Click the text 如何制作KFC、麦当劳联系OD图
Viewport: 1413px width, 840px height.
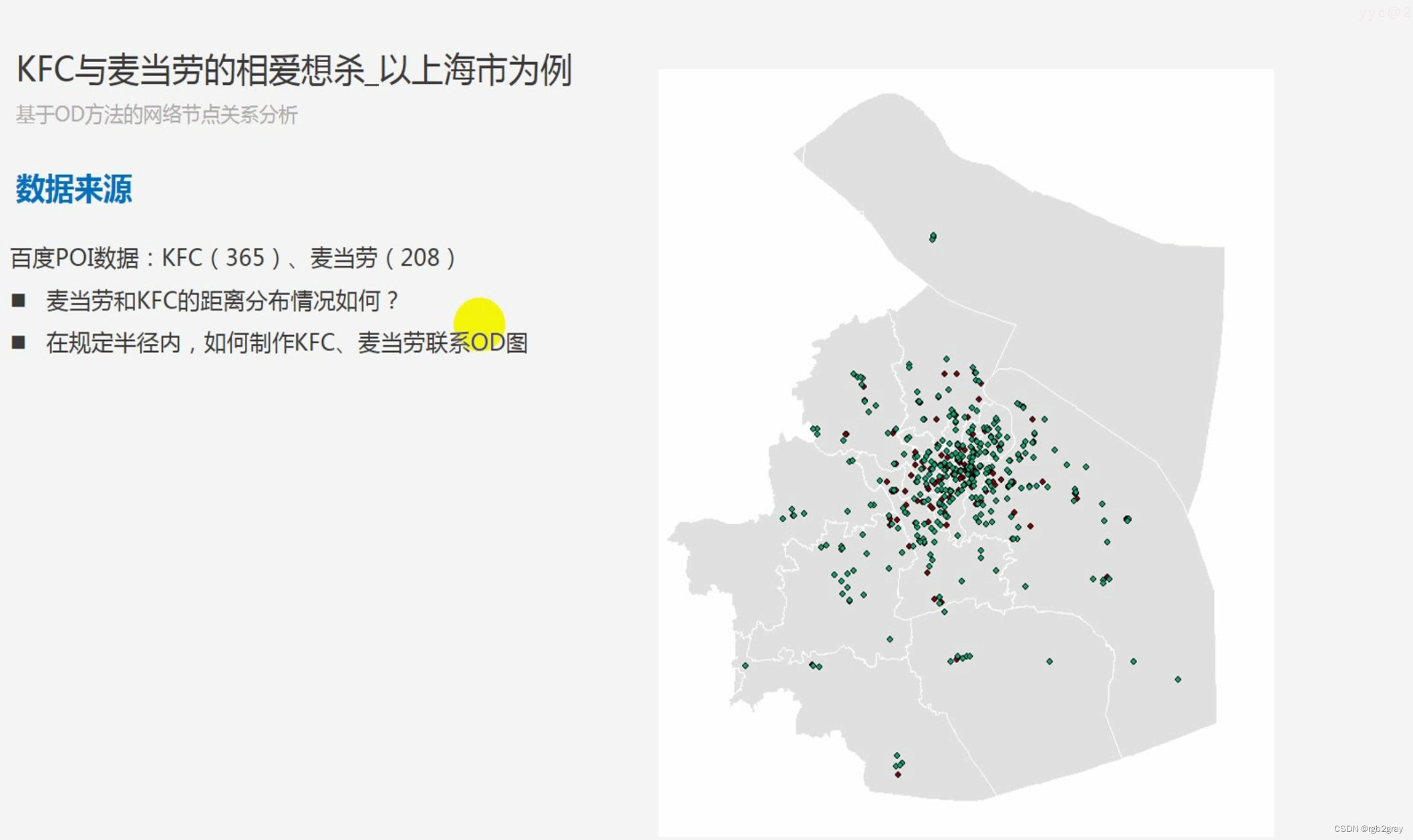[365, 343]
